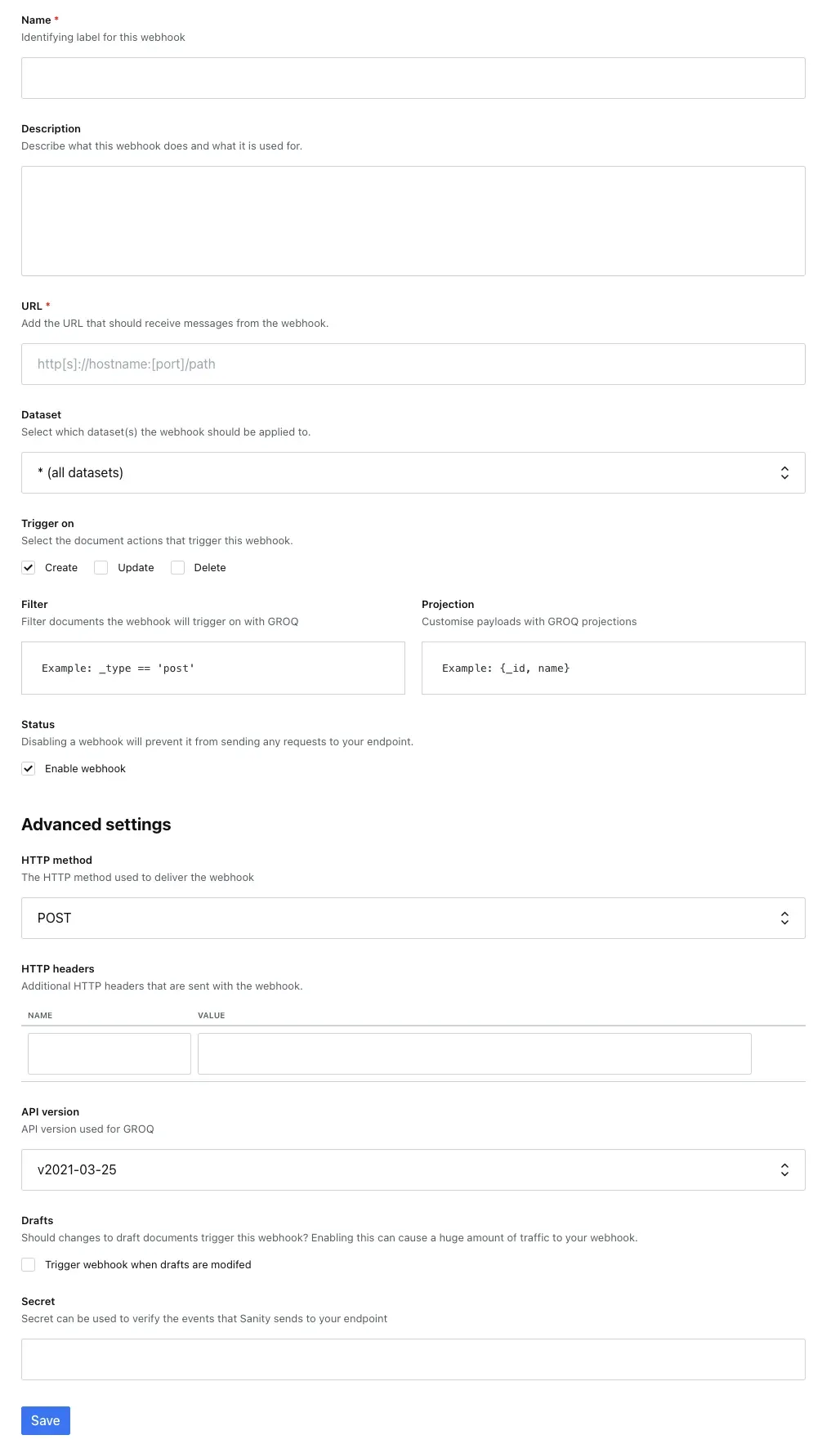Enable the Delete trigger checkbox
This screenshot has width=840, height=1453.
177,567
